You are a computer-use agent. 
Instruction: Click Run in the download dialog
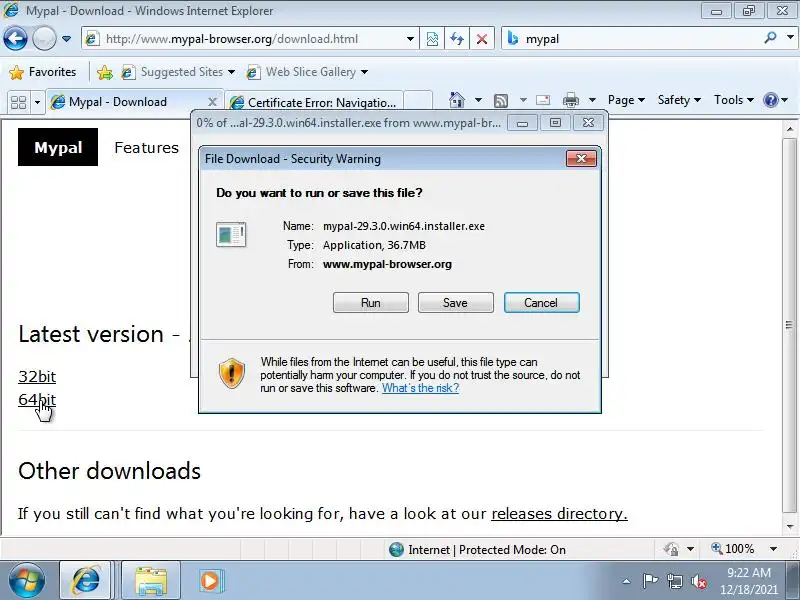point(370,303)
